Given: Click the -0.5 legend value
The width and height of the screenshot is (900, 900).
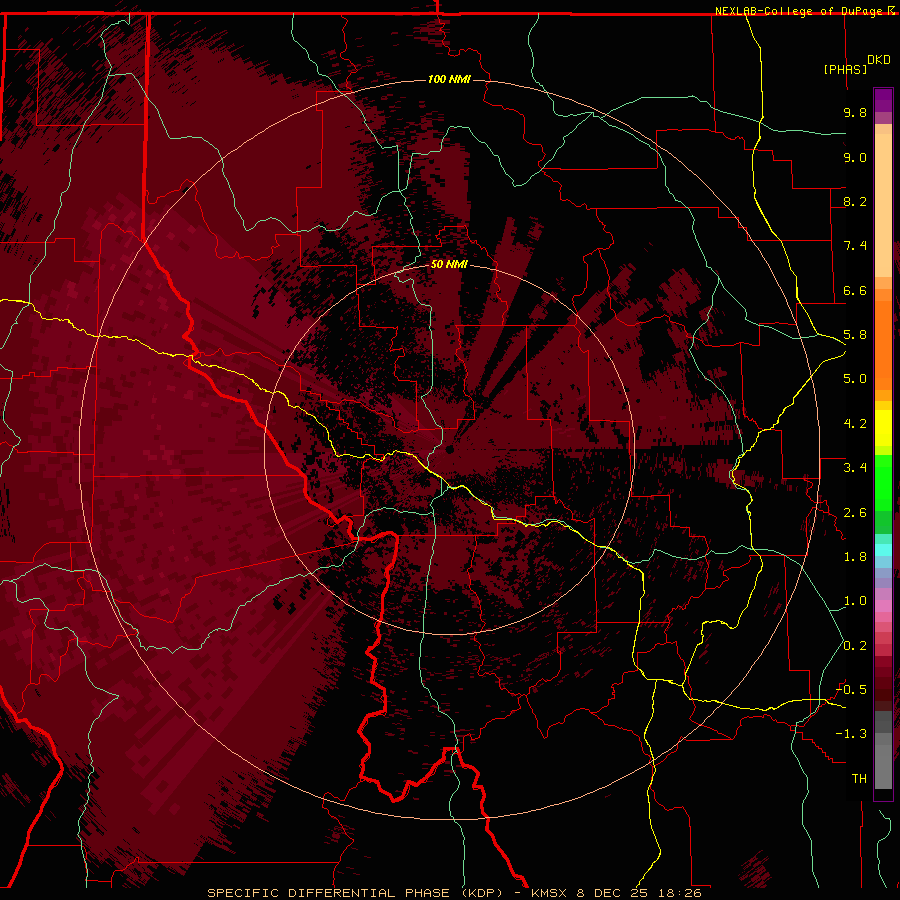Looking at the screenshot, I should 851,690.
